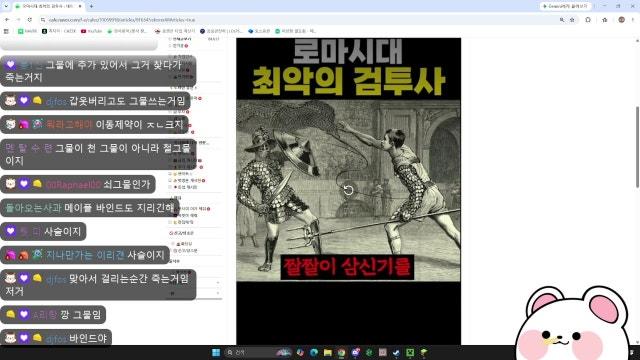The height and width of the screenshot is (360, 640).
Task: Click the taskbar search box
Action: [258, 352]
